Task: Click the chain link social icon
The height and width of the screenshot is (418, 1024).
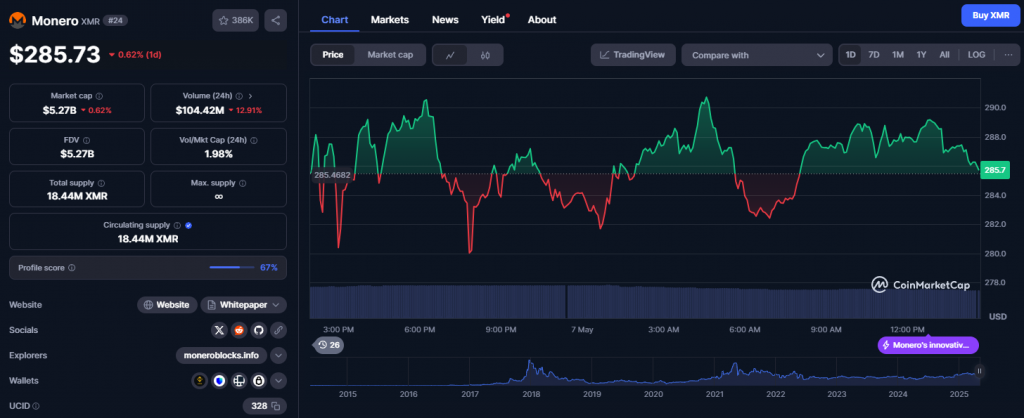Action: click(x=278, y=330)
